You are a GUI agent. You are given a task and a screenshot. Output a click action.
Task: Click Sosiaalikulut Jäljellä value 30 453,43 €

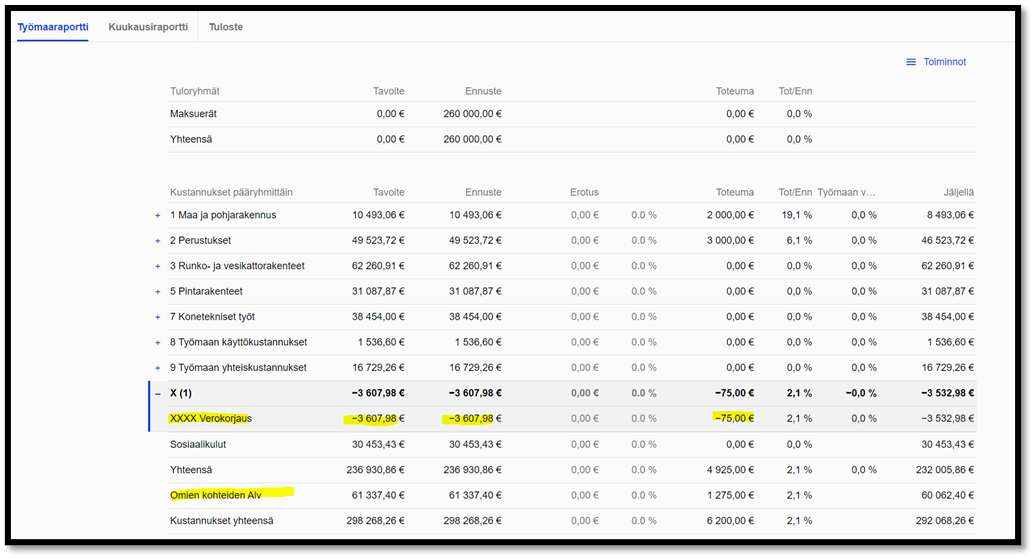tap(948, 445)
